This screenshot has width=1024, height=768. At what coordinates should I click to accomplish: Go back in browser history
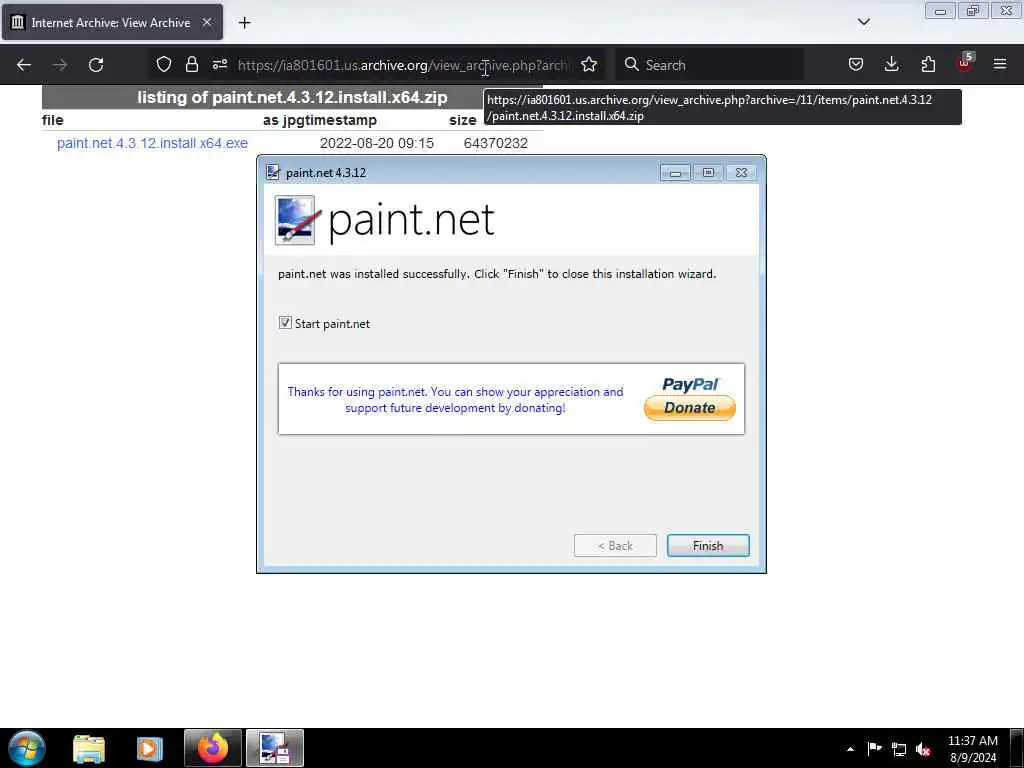(x=24, y=65)
